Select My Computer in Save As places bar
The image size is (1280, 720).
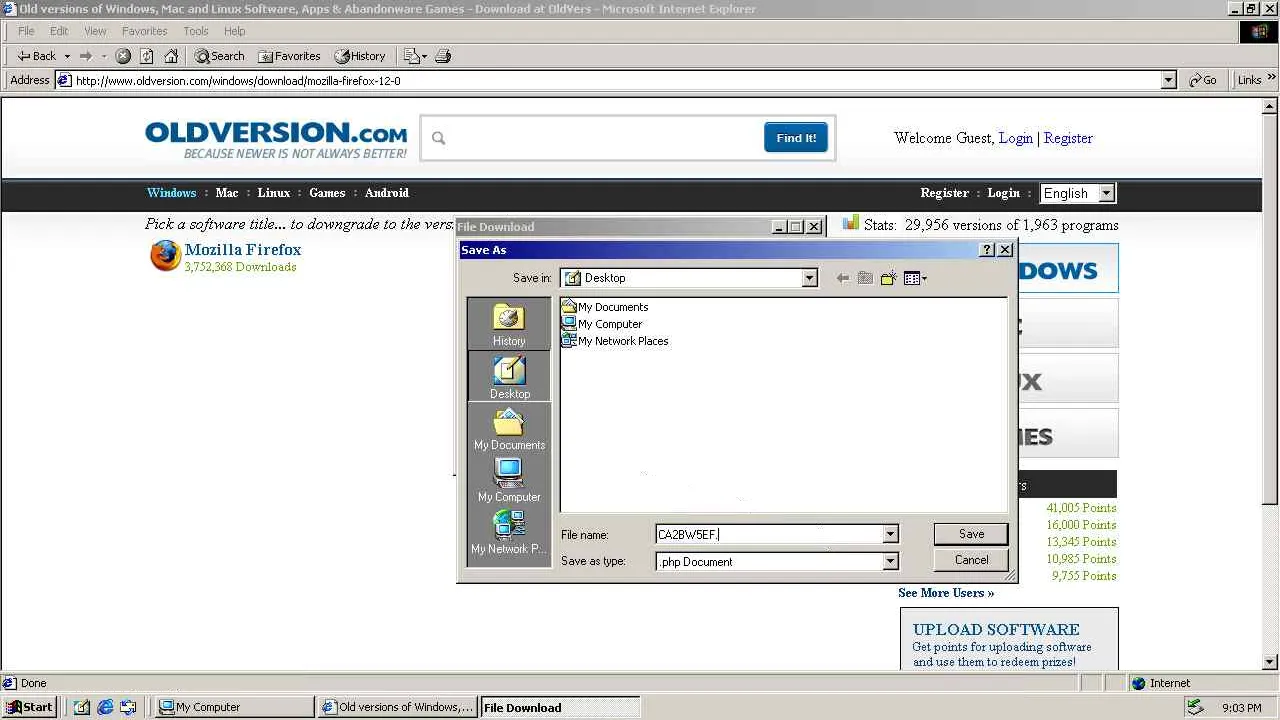(509, 481)
